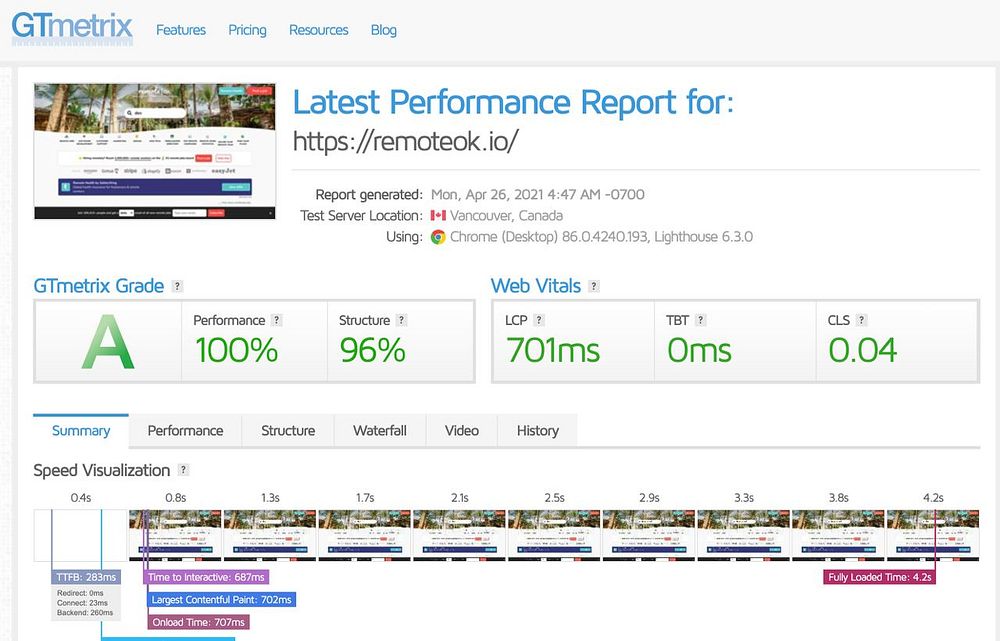Click the Time to Interactive: 687ms marker
Screen dimensions: 1000x641
click(206, 577)
